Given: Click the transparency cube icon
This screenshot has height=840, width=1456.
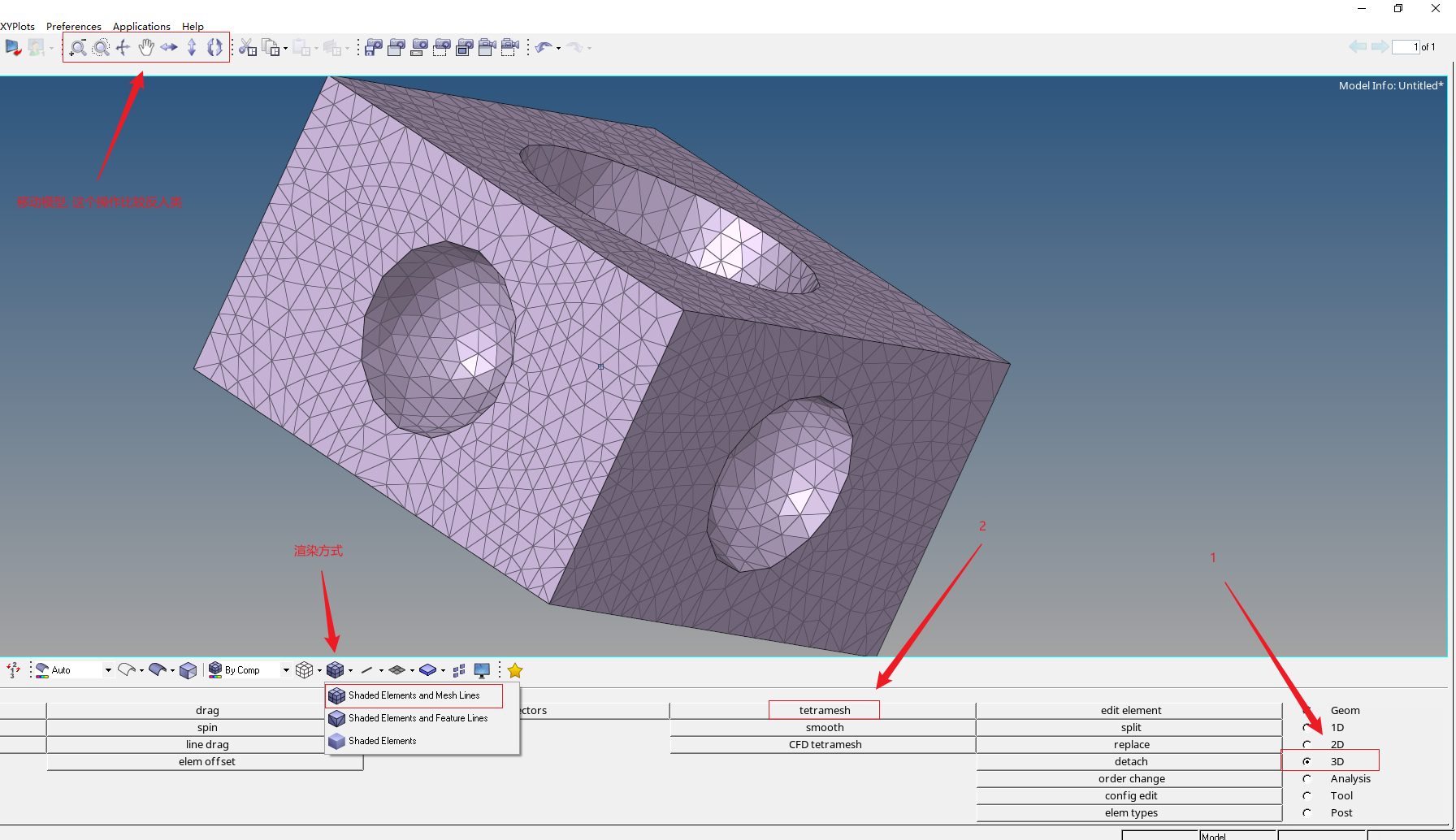Looking at the screenshot, I should pyautogui.click(x=188, y=670).
